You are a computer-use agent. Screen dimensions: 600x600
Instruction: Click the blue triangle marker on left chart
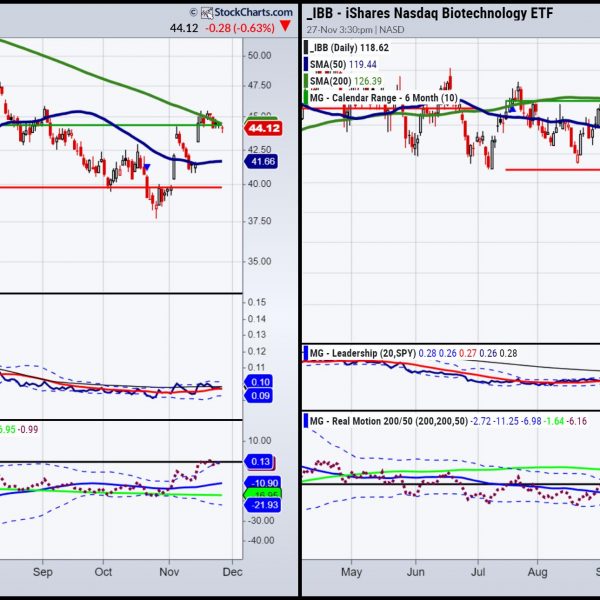[147, 167]
